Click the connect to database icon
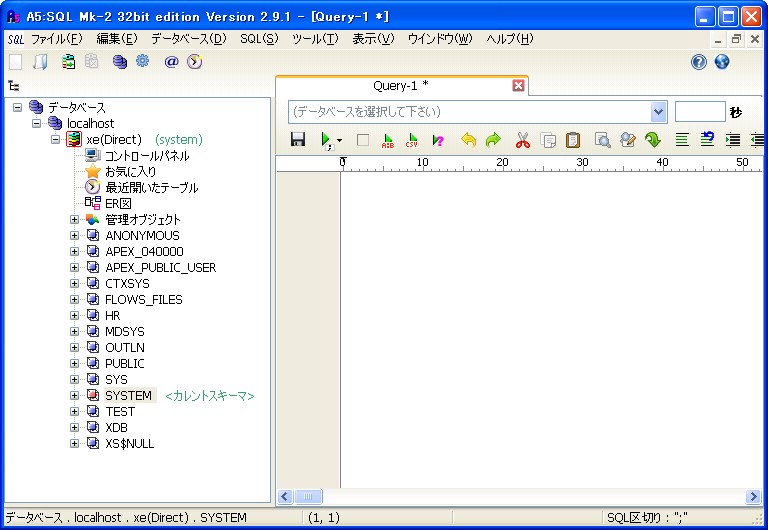Viewport: 768px width, 530px height. click(69, 62)
